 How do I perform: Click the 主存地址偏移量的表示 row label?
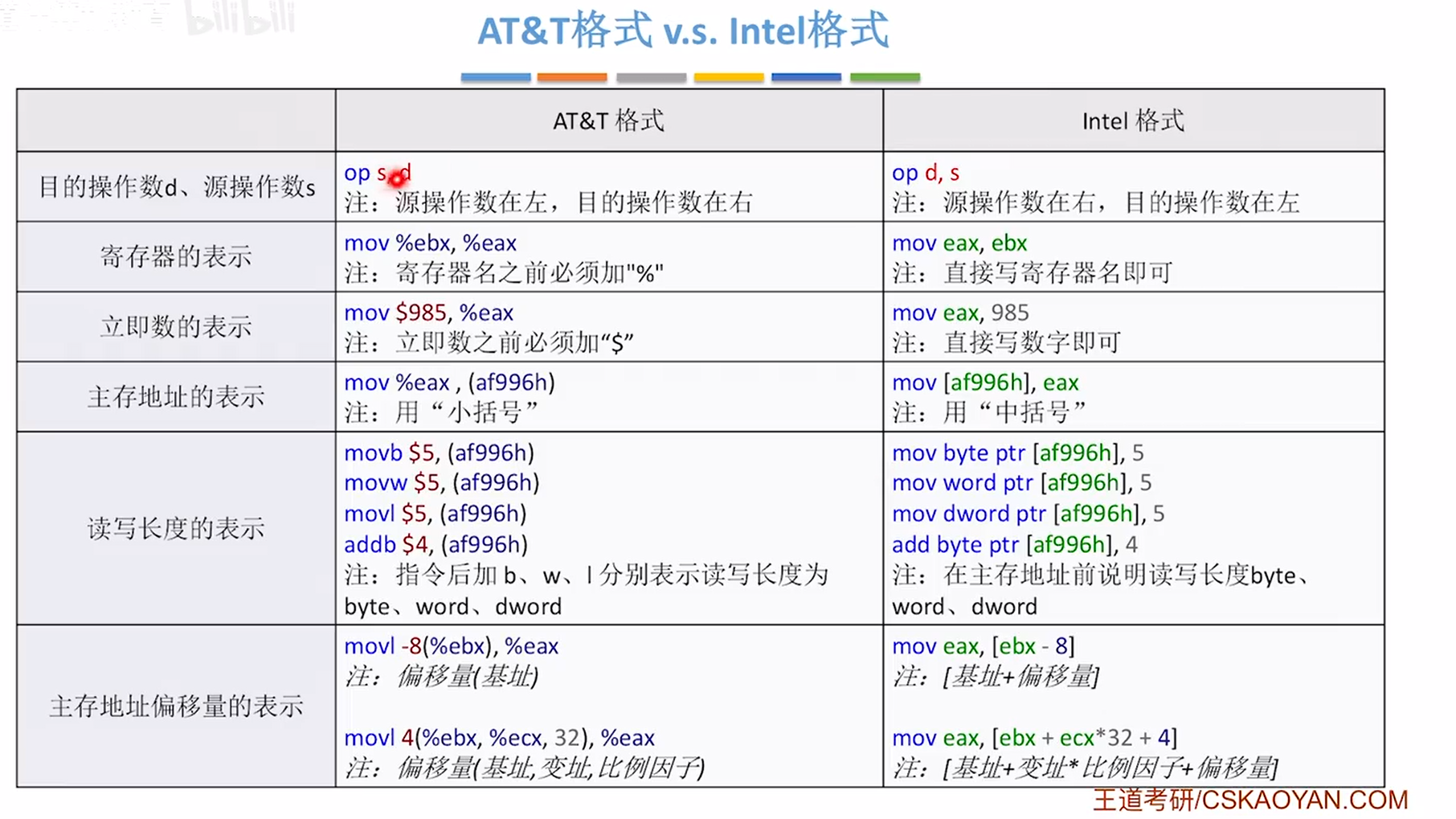176,706
